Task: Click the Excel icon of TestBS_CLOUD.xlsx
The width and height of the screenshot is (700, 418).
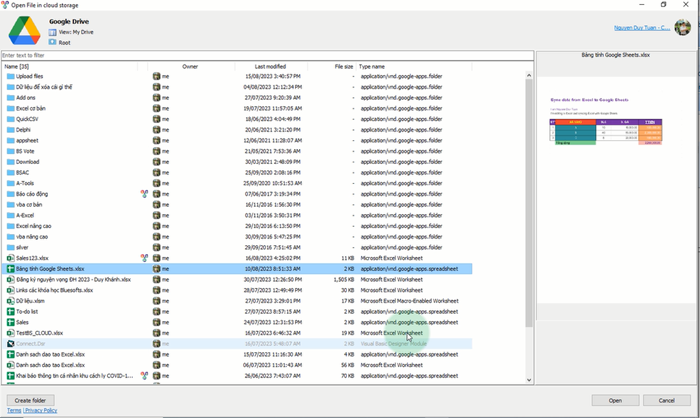Action: pyautogui.click(x=10, y=333)
